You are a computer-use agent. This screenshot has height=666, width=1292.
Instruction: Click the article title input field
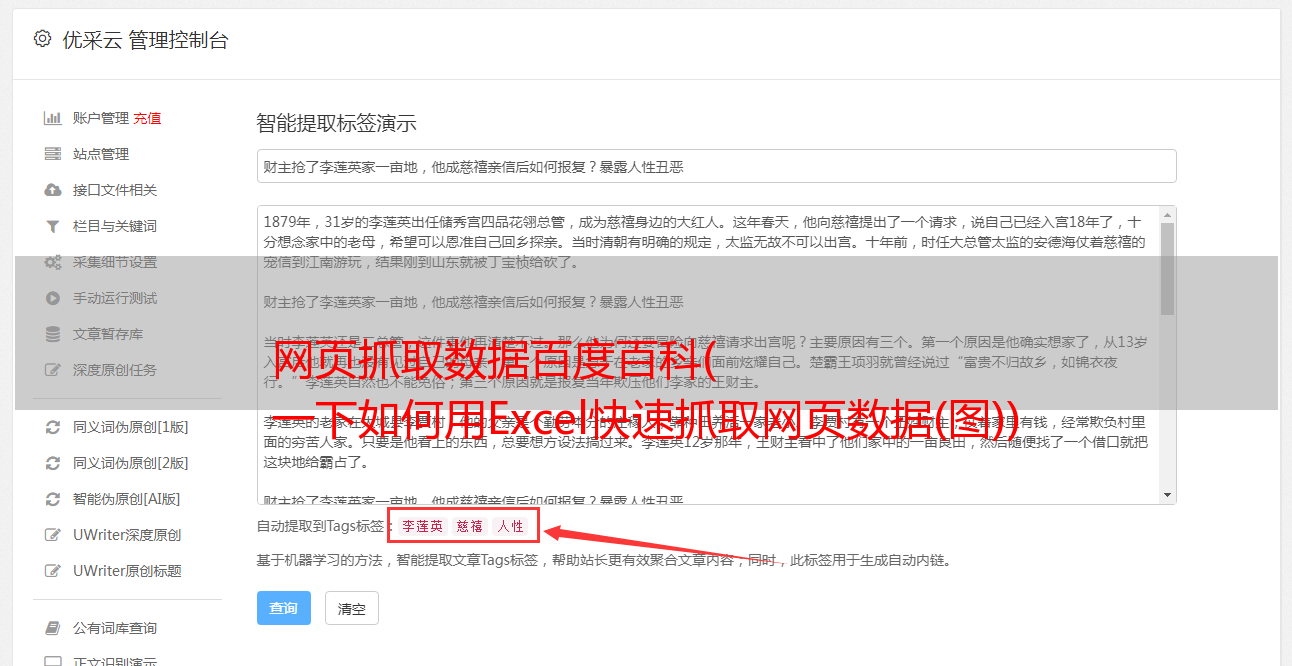(716, 166)
